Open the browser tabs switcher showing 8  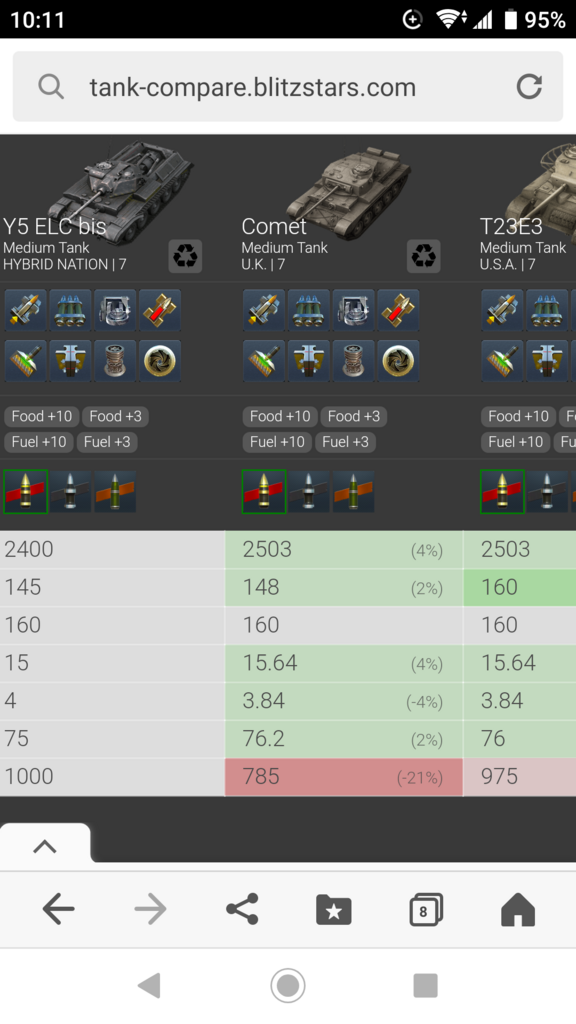426,909
